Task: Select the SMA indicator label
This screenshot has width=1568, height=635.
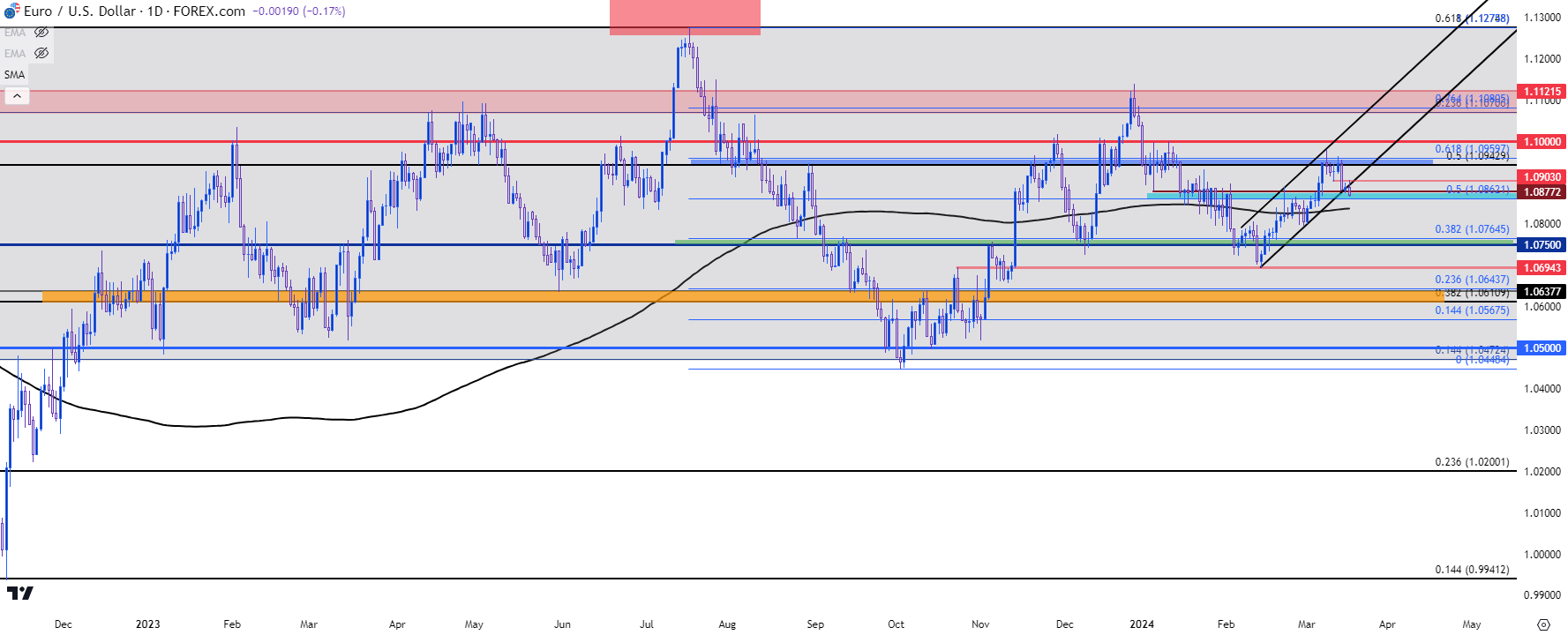Action: (15, 75)
